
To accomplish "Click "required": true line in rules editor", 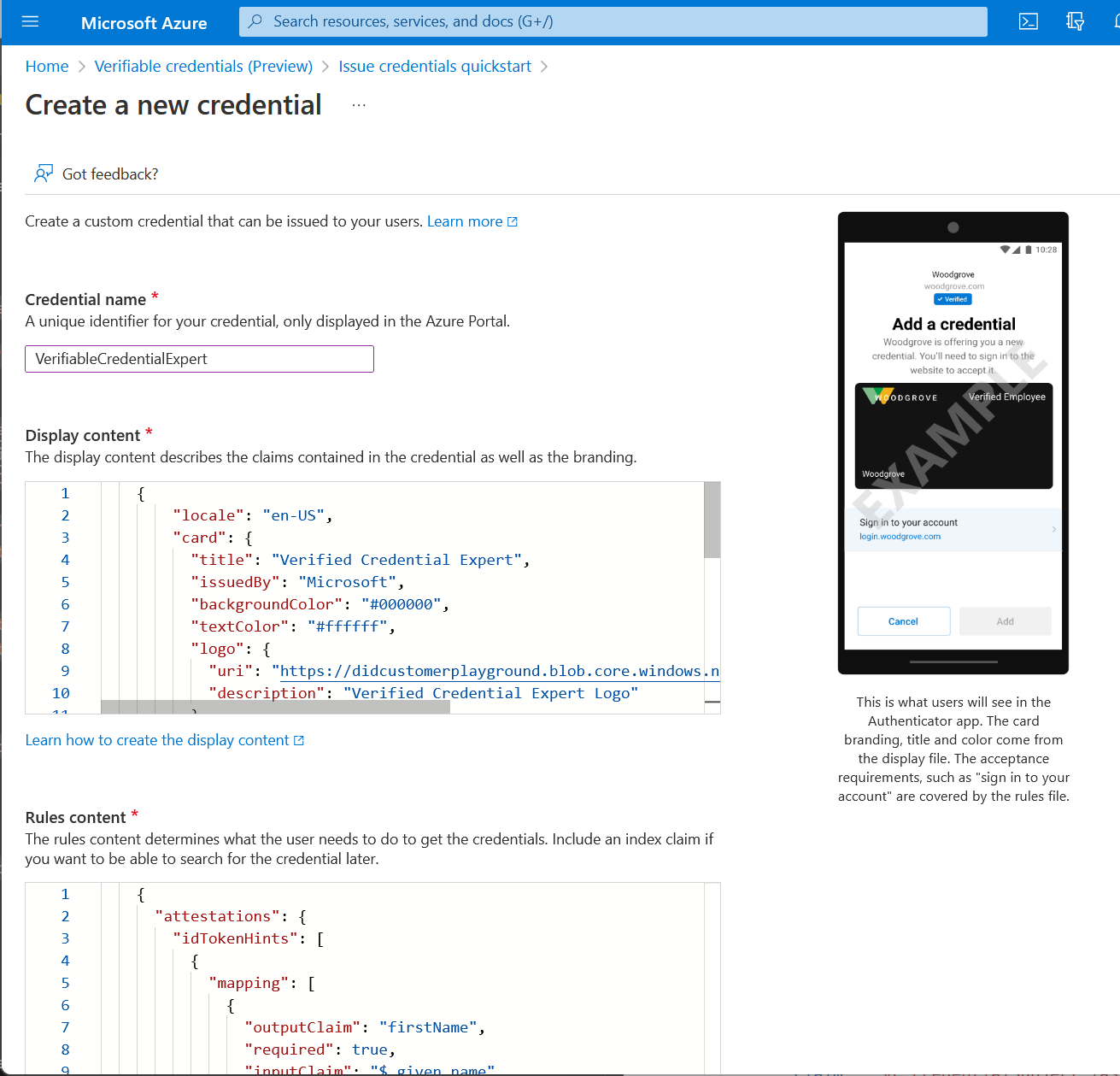I will click(320, 1050).
